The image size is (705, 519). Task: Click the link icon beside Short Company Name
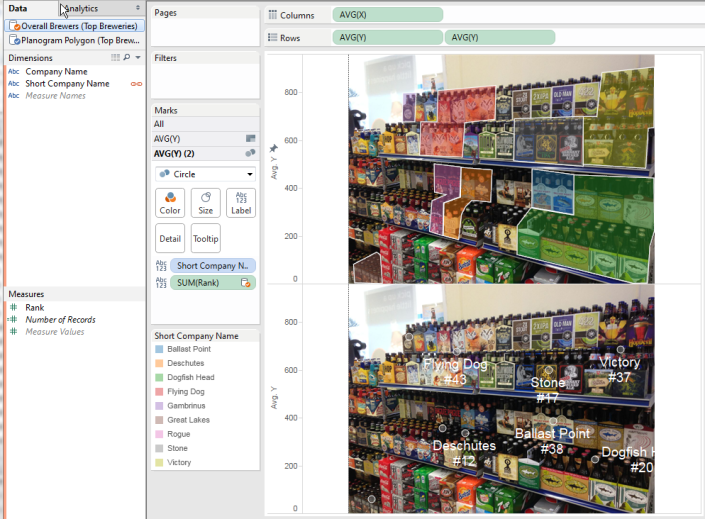pyautogui.click(x=136, y=84)
